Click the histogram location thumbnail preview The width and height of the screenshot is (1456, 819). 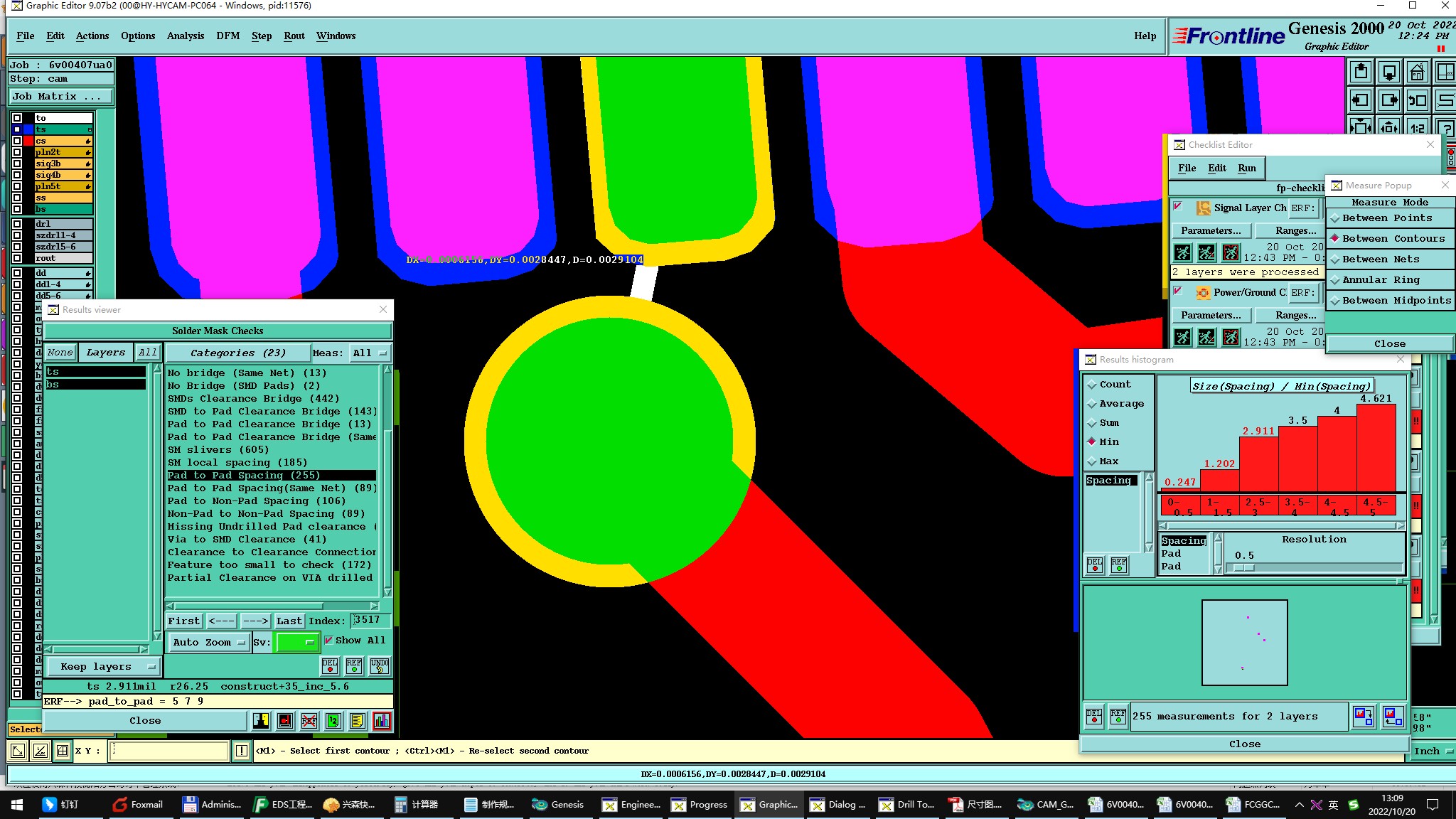tap(1245, 643)
